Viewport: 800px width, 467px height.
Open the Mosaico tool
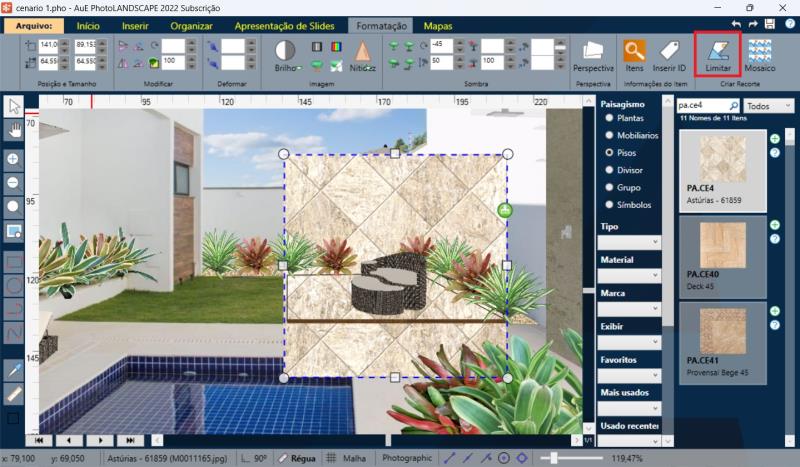(760, 54)
